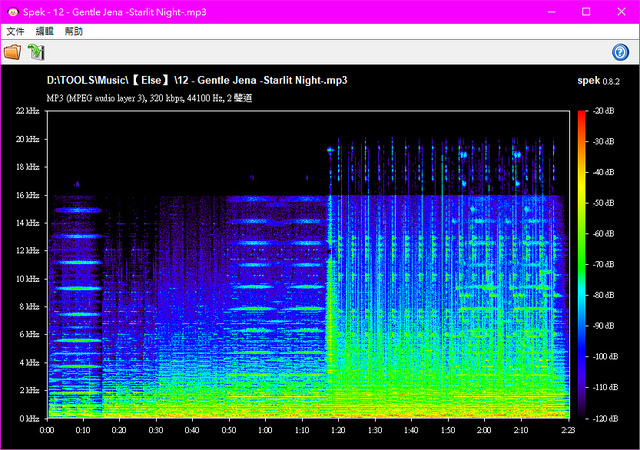Close the Spek window
This screenshot has width=640, height=450.
click(x=620, y=11)
